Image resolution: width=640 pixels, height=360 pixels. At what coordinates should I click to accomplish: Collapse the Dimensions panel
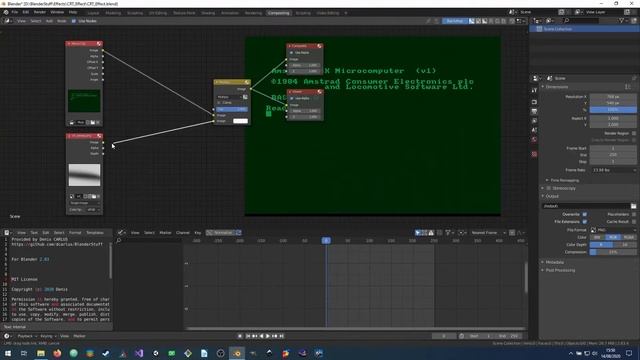557,87
